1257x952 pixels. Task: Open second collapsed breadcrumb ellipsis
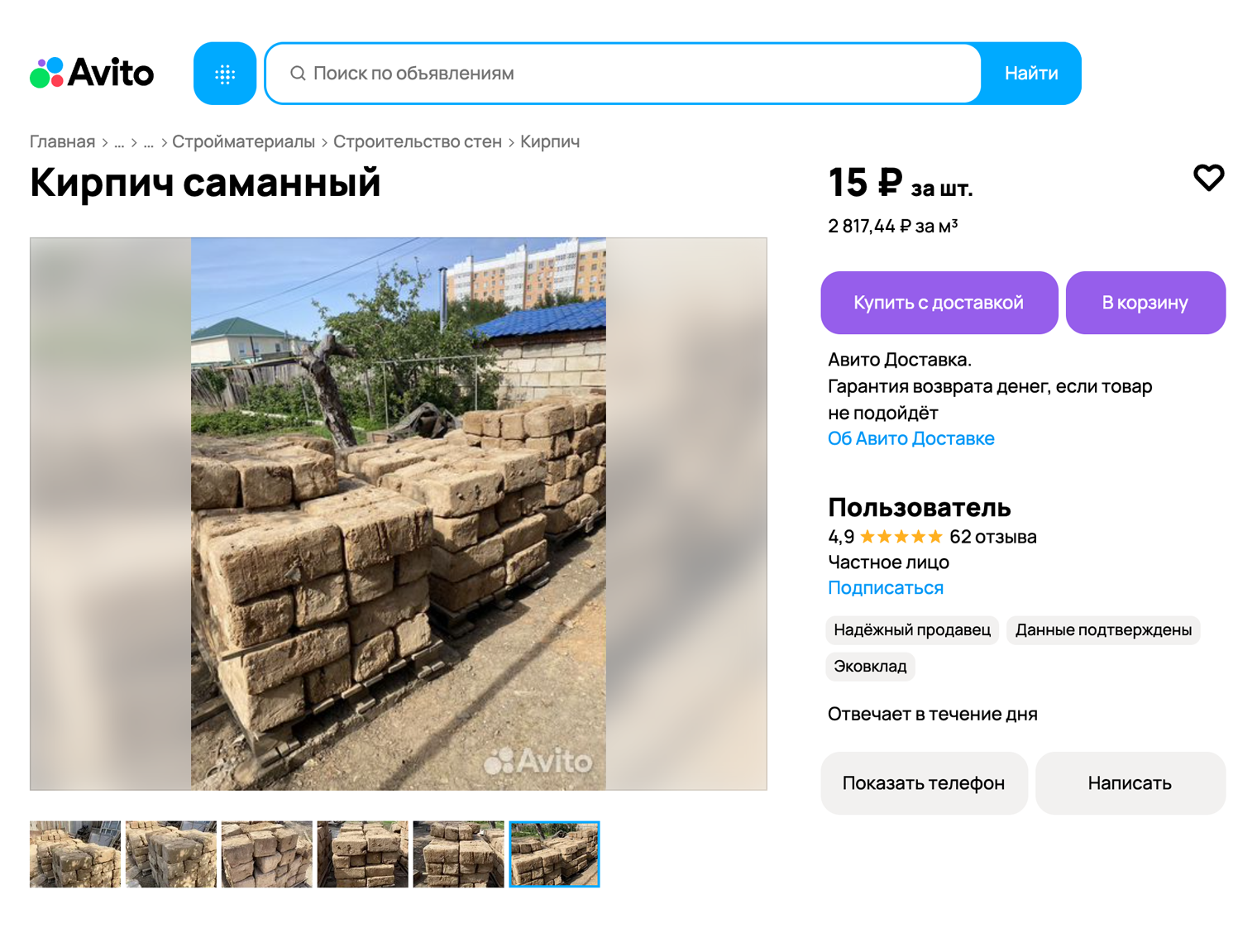click(x=149, y=141)
